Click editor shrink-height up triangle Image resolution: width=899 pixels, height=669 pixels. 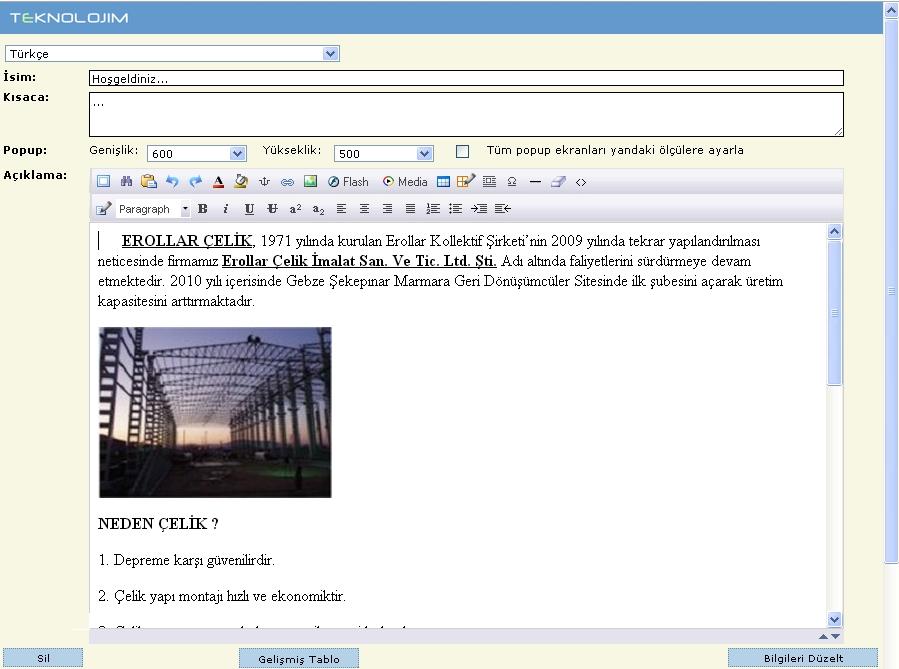(823, 636)
